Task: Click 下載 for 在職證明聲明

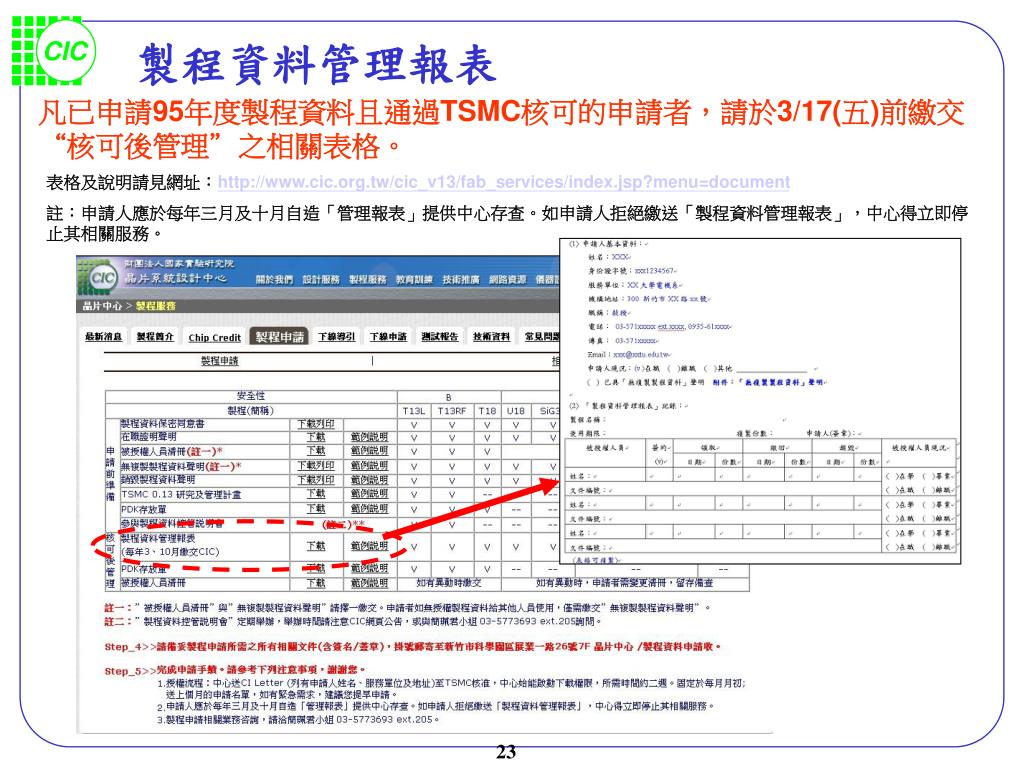Action: [x=316, y=438]
